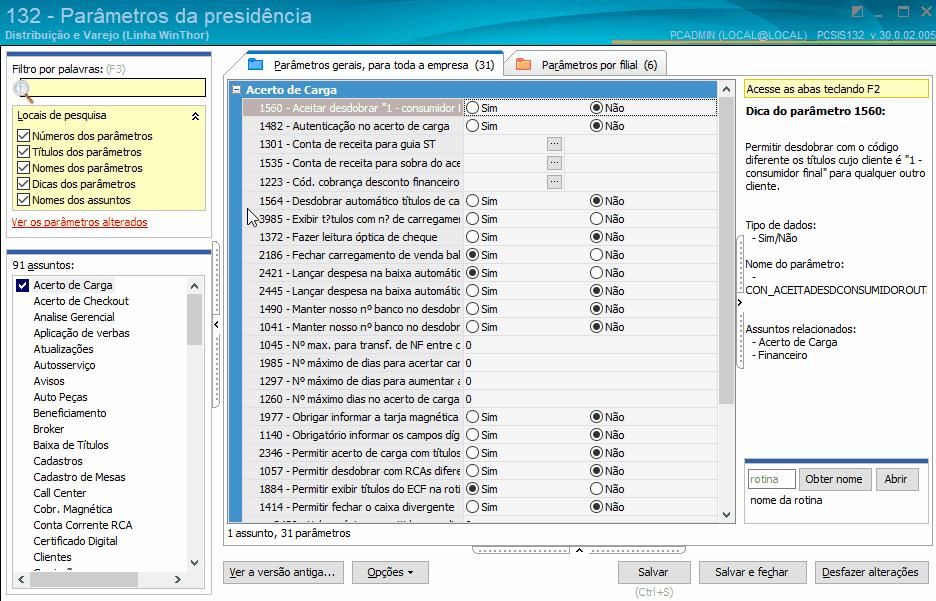The image size is (936, 601).
Task: Collapse right tip panel using splitter arrow
Action: [740, 303]
